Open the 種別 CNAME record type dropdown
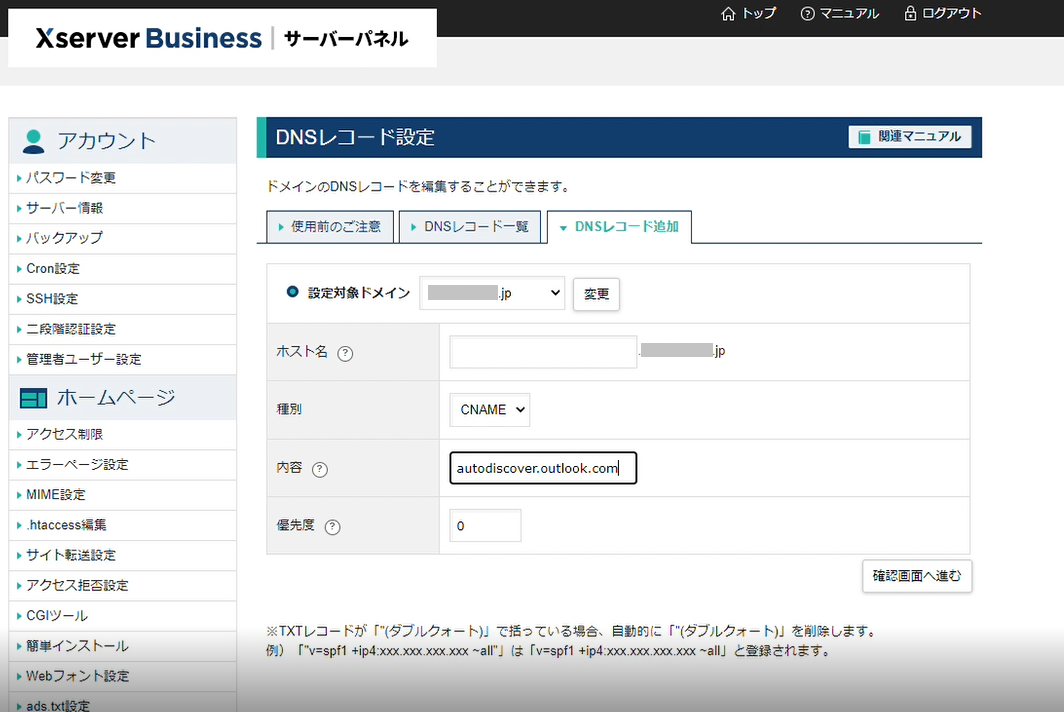The height and width of the screenshot is (712, 1064). [x=489, y=410]
